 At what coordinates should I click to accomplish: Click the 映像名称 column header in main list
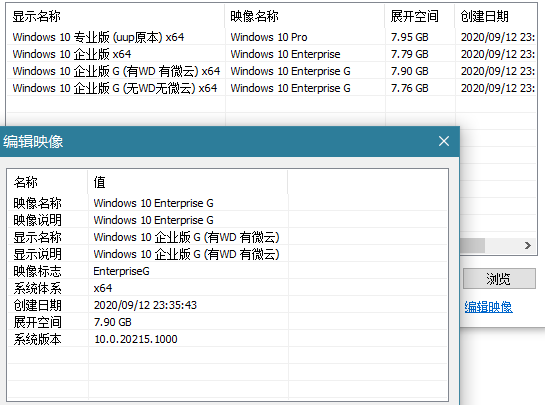[305, 16]
